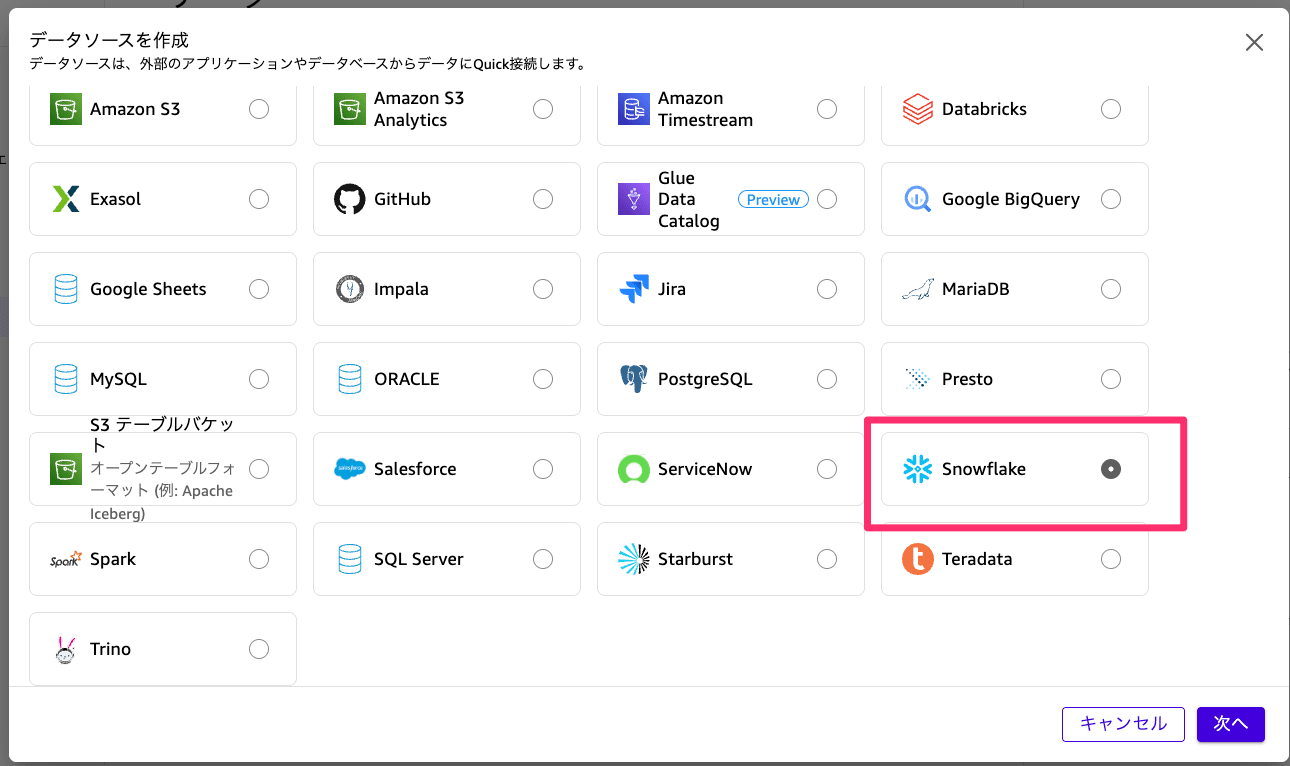Select the MySQL radio button
This screenshot has width=1290, height=766.
point(259,379)
